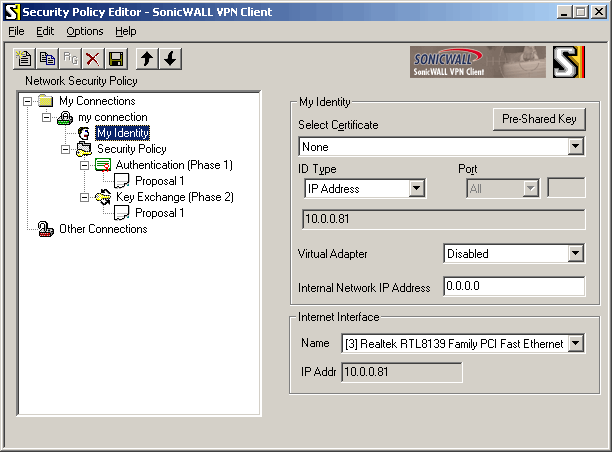612x452 pixels.
Task: Click the empty port number field
Action: click(x=566, y=188)
